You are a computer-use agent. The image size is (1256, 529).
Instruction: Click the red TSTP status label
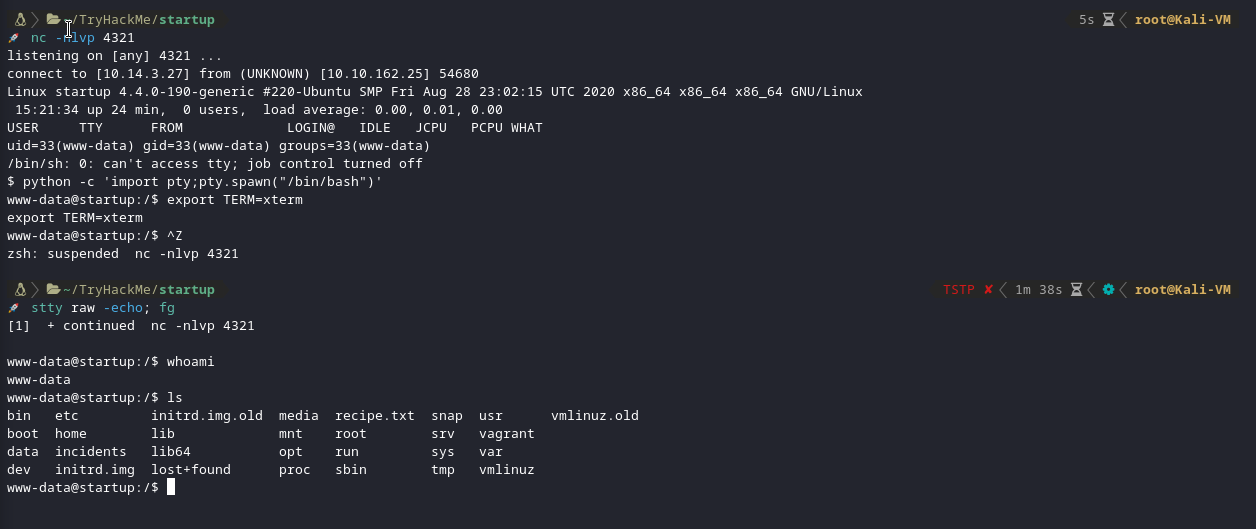coord(959,290)
